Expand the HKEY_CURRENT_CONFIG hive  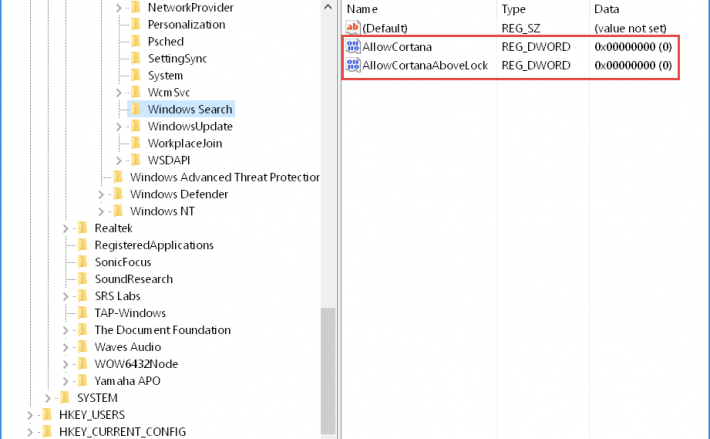coord(30,432)
